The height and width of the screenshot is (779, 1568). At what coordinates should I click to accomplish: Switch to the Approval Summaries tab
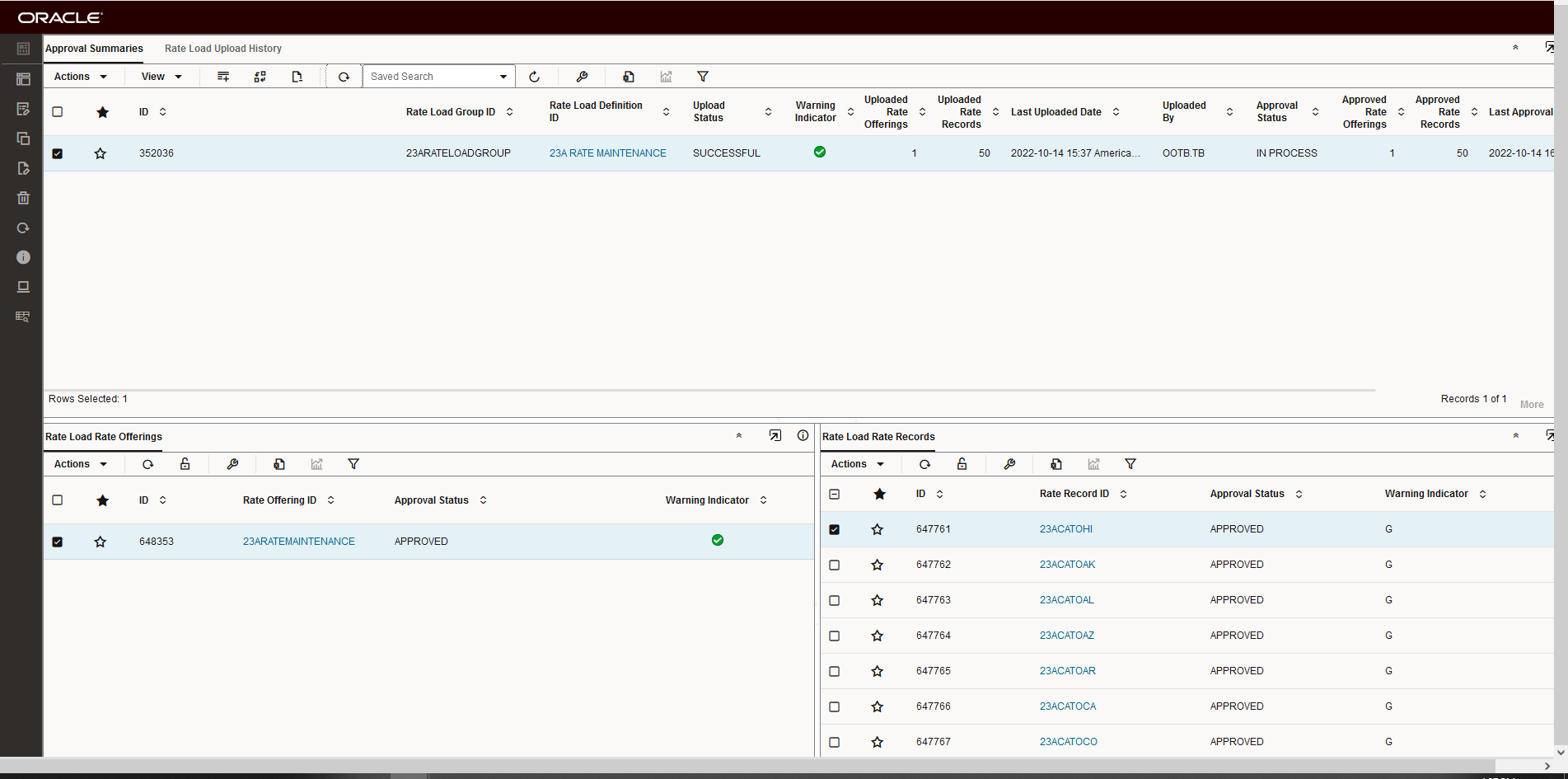[94, 49]
